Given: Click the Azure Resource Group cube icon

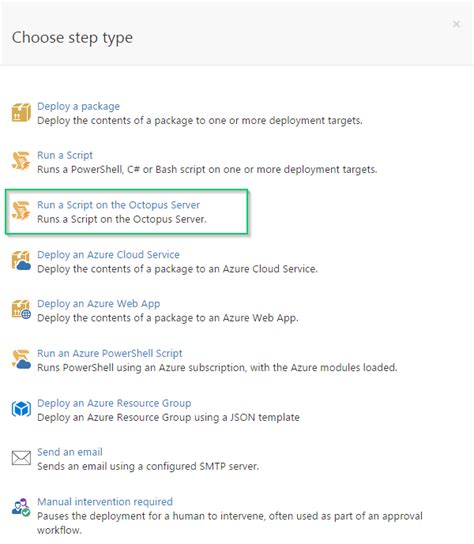Looking at the screenshot, I should (21, 409).
